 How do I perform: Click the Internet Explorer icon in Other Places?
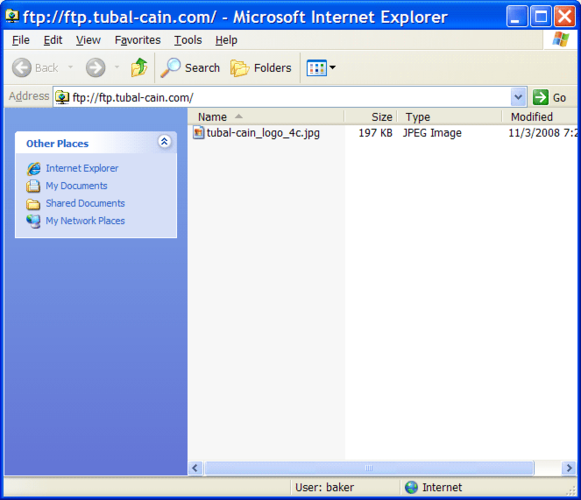tap(33, 169)
